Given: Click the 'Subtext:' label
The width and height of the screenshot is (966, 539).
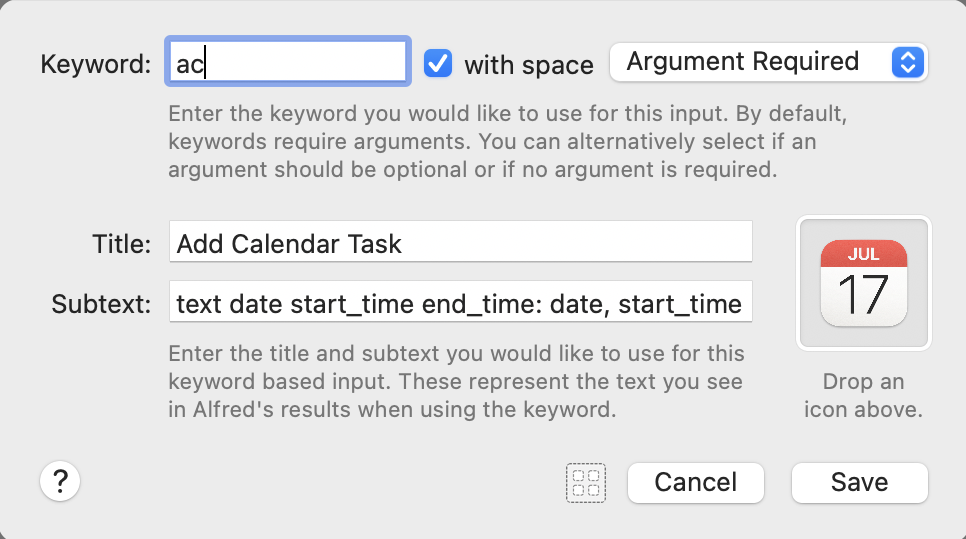Looking at the screenshot, I should click(x=101, y=304).
